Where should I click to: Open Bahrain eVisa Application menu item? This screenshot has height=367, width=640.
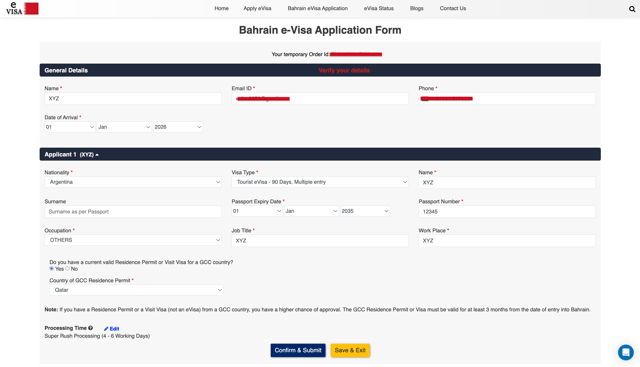pos(318,8)
